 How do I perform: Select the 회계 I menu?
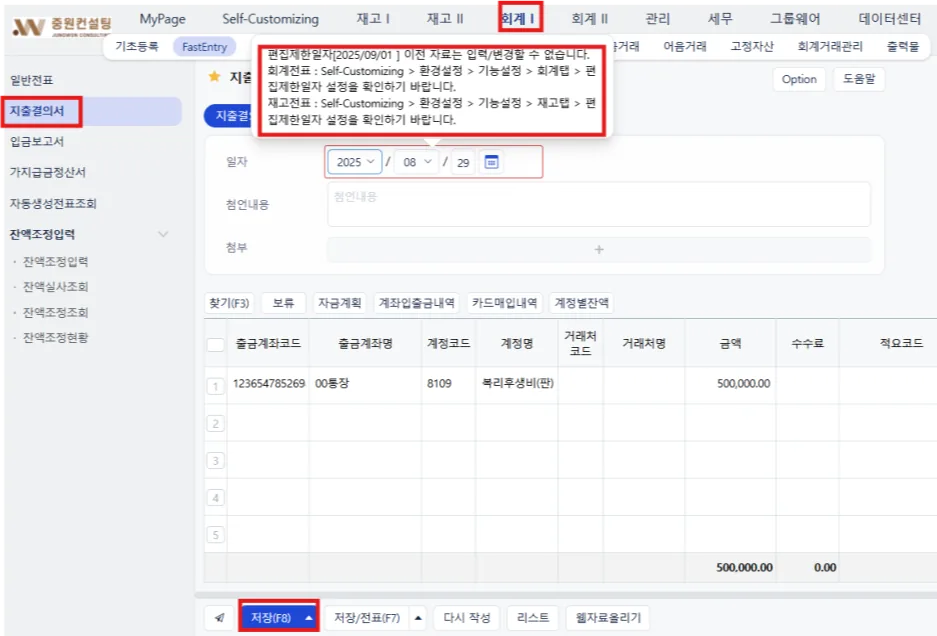click(x=518, y=19)
